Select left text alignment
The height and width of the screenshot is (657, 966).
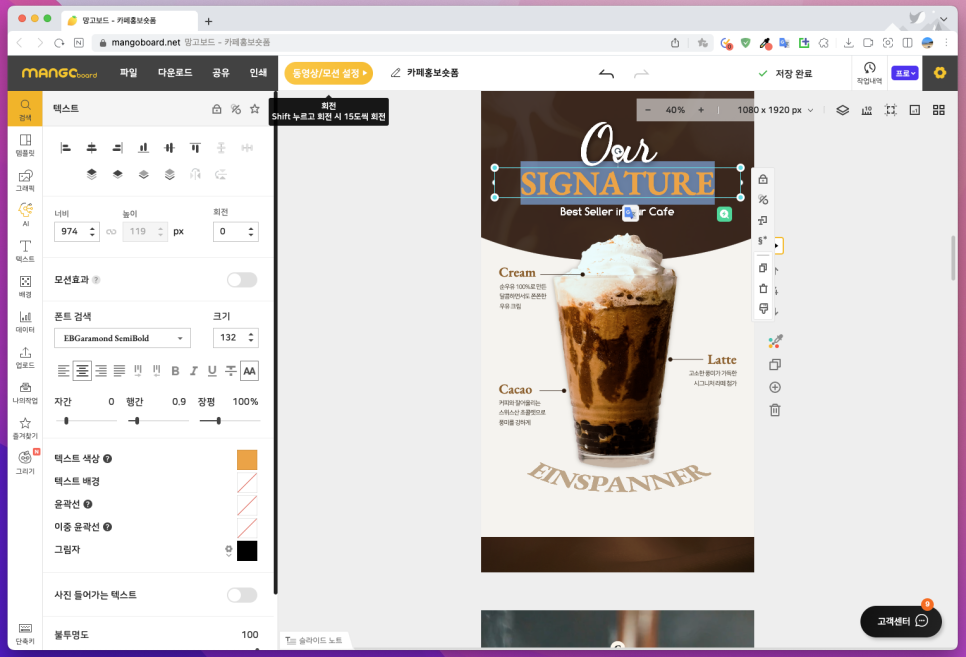[x=63, y=370]
